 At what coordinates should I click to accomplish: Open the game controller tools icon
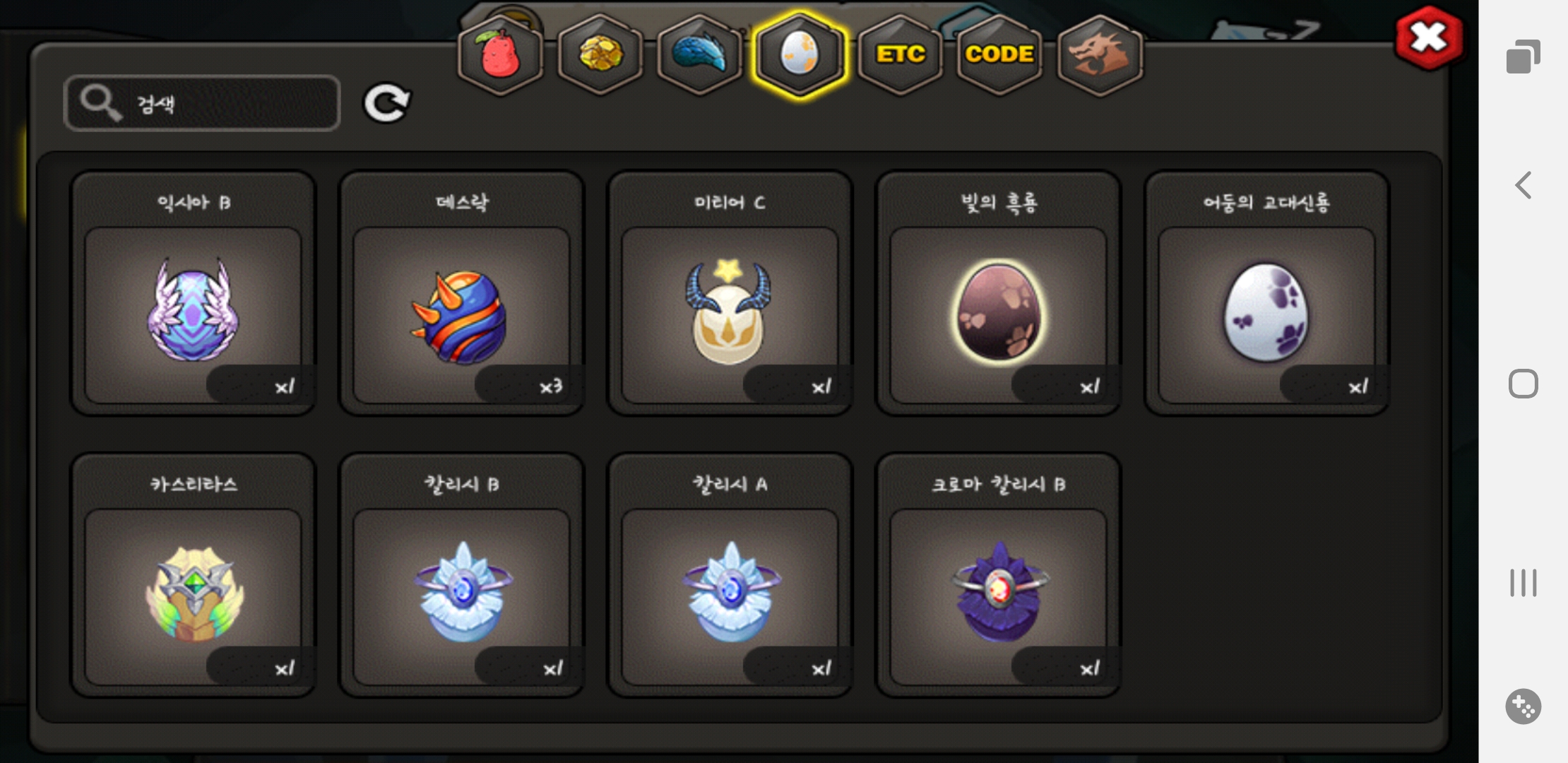[x=1524, y=706]
